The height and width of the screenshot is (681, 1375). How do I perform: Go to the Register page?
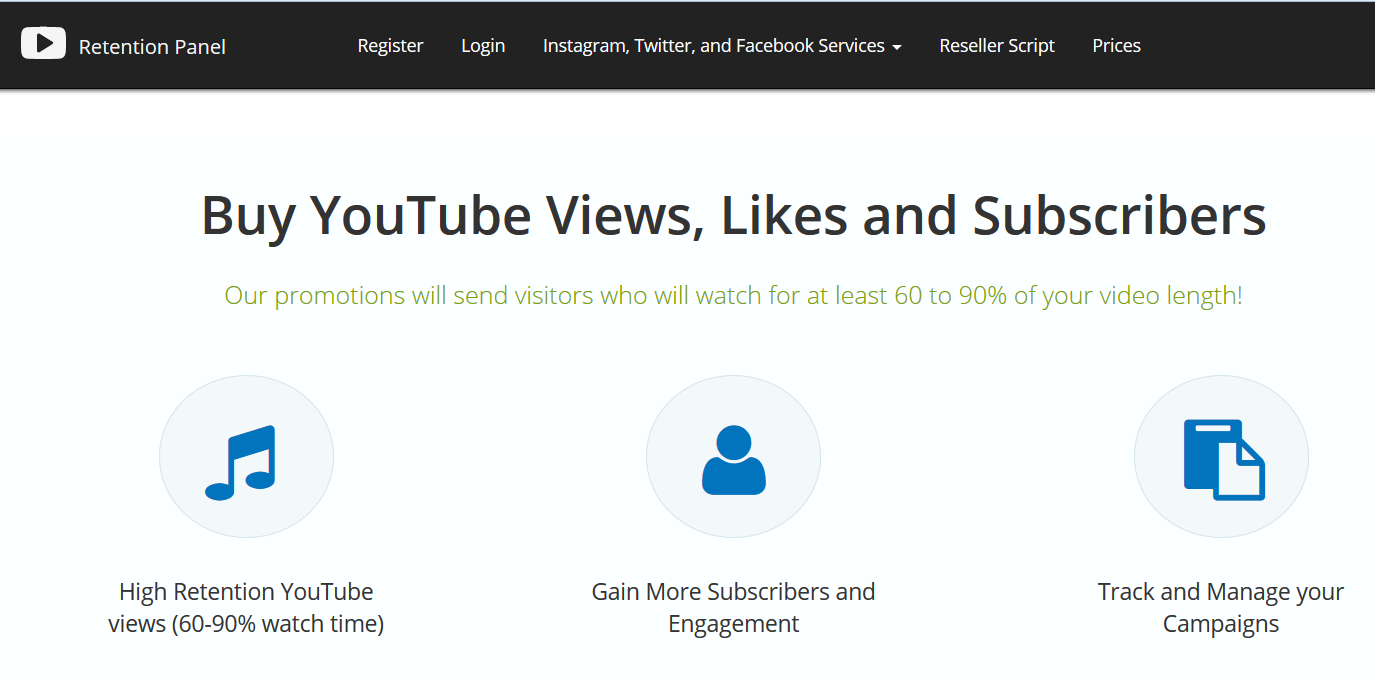point(390,45)
